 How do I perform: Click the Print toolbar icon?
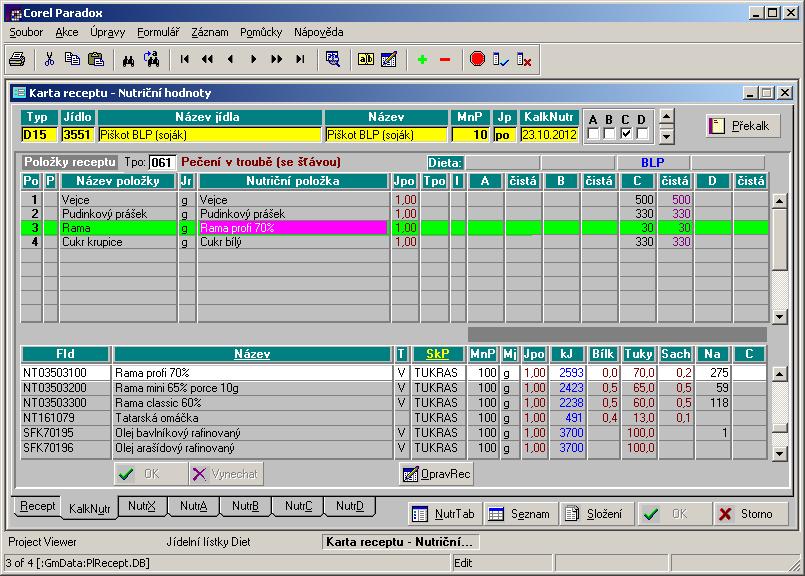click(17, 60)
